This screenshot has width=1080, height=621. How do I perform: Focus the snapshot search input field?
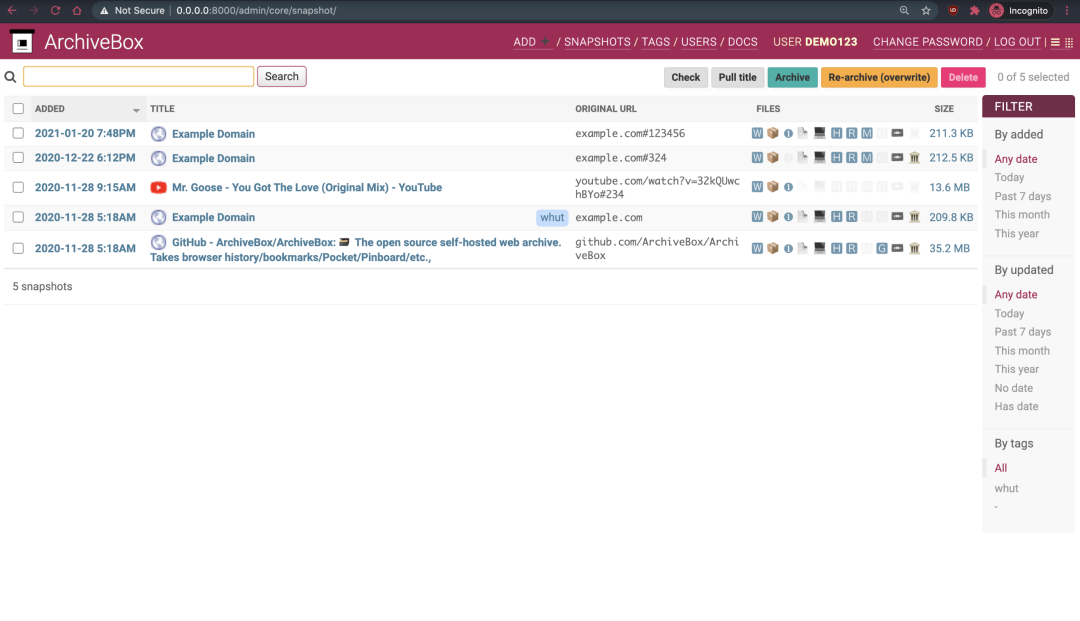click(138, 76)
